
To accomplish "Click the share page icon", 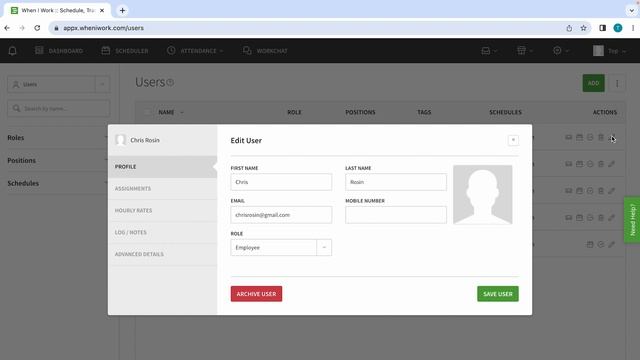I will coord(569,28).
